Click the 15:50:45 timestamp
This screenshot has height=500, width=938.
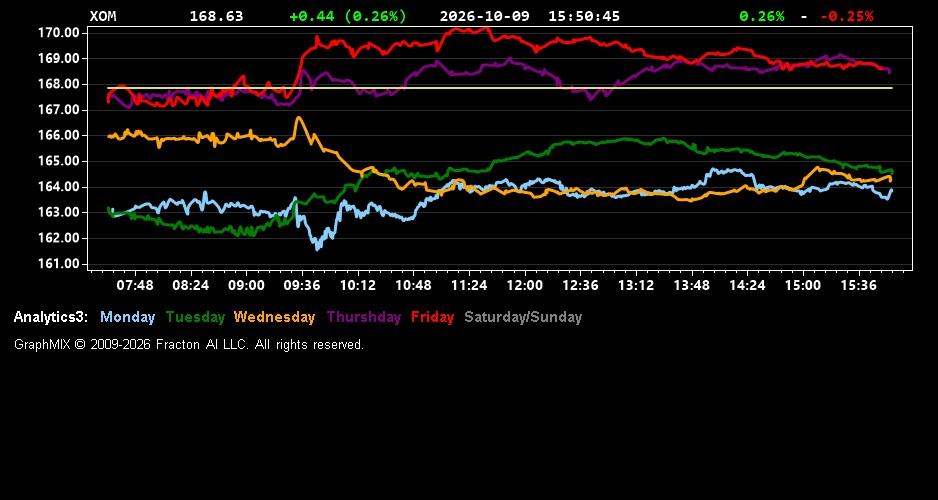pyautogui.click(x=584, y=16)
